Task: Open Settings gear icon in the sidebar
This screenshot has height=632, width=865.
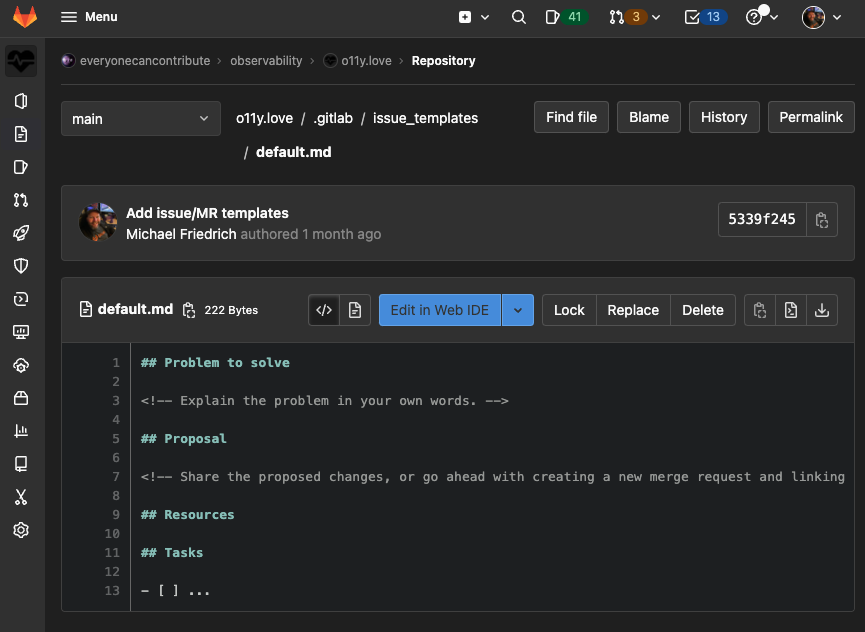Action: coord(21,530)
